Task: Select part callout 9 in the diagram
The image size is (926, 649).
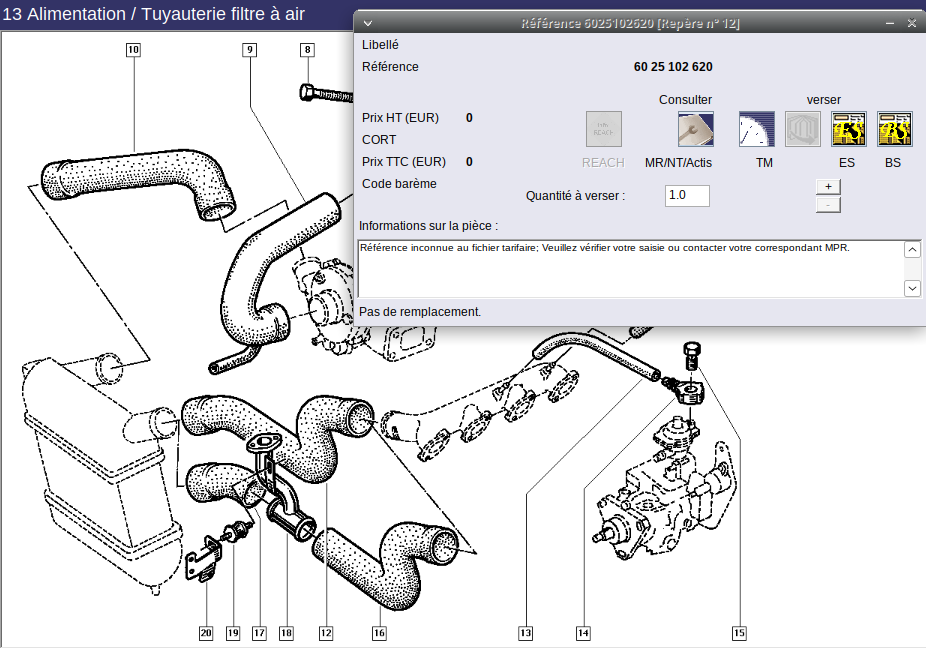Action: tap(249, 49)
